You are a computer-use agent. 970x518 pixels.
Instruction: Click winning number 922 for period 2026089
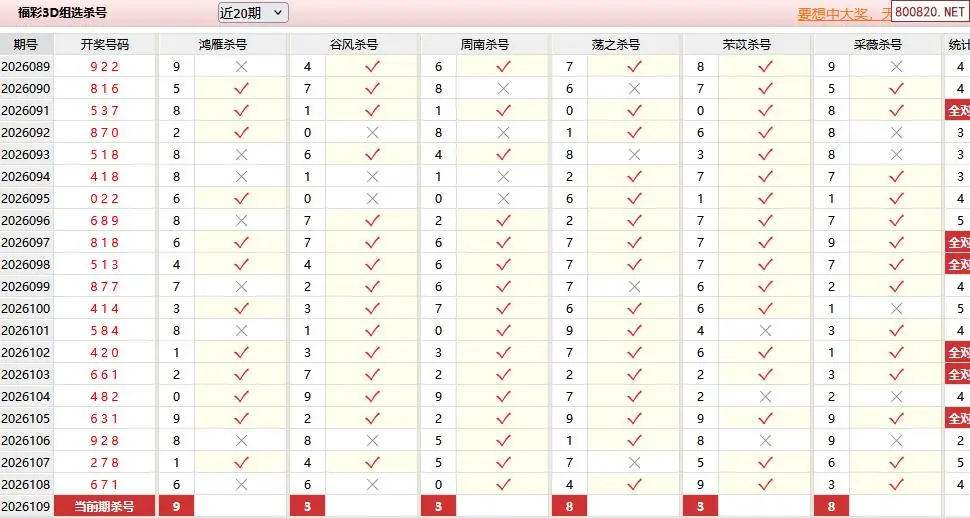coord(105,66)
